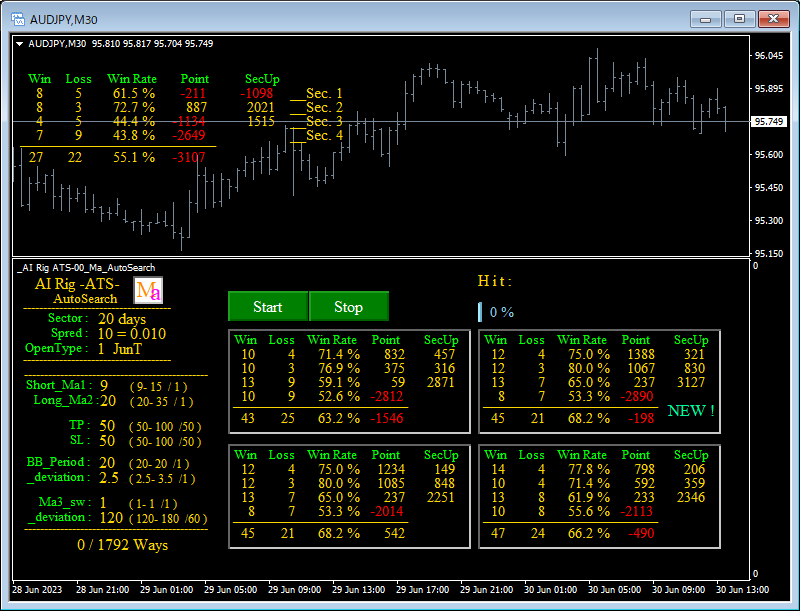This screenshot has width=800, height=611.
Task: Click the current price label 95.749
Action: coord(768,121)
